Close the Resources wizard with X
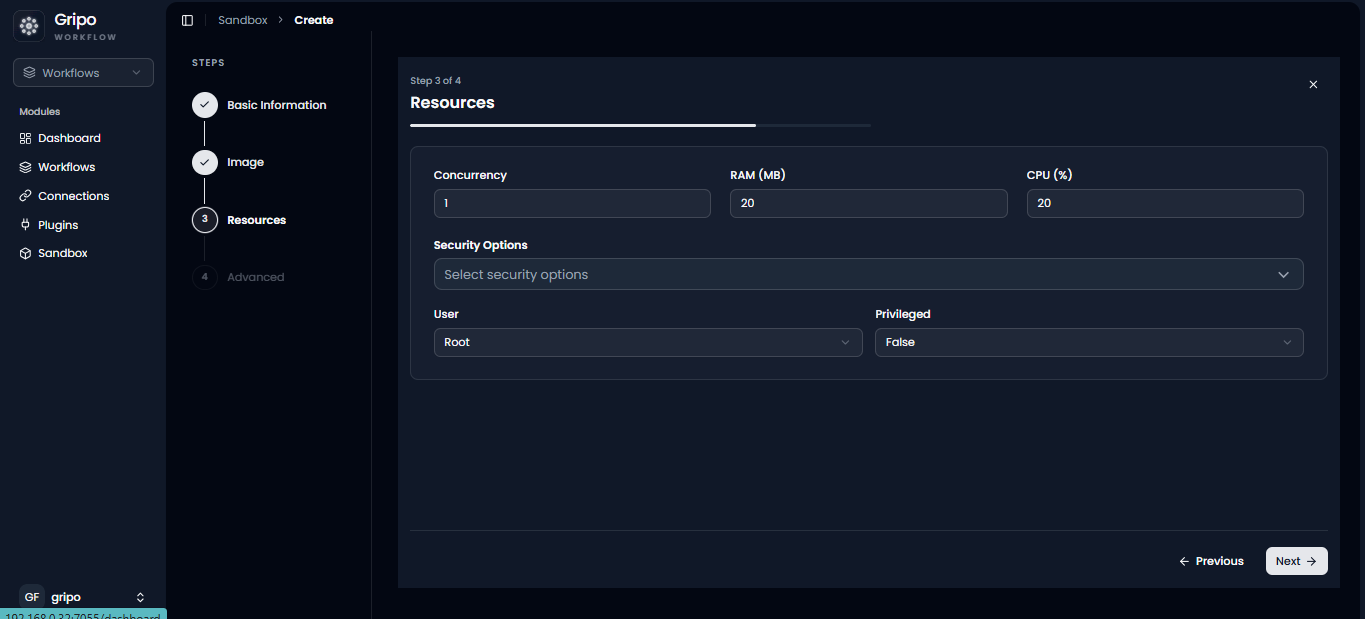Viewport: 1365px width, 619px height. (1313, 85)
